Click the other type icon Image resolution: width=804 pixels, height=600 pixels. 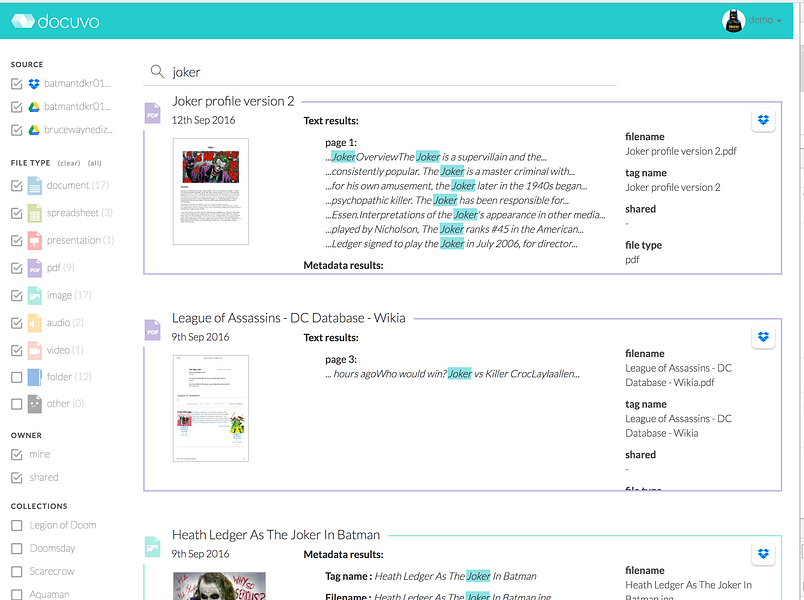coord(35,404)
